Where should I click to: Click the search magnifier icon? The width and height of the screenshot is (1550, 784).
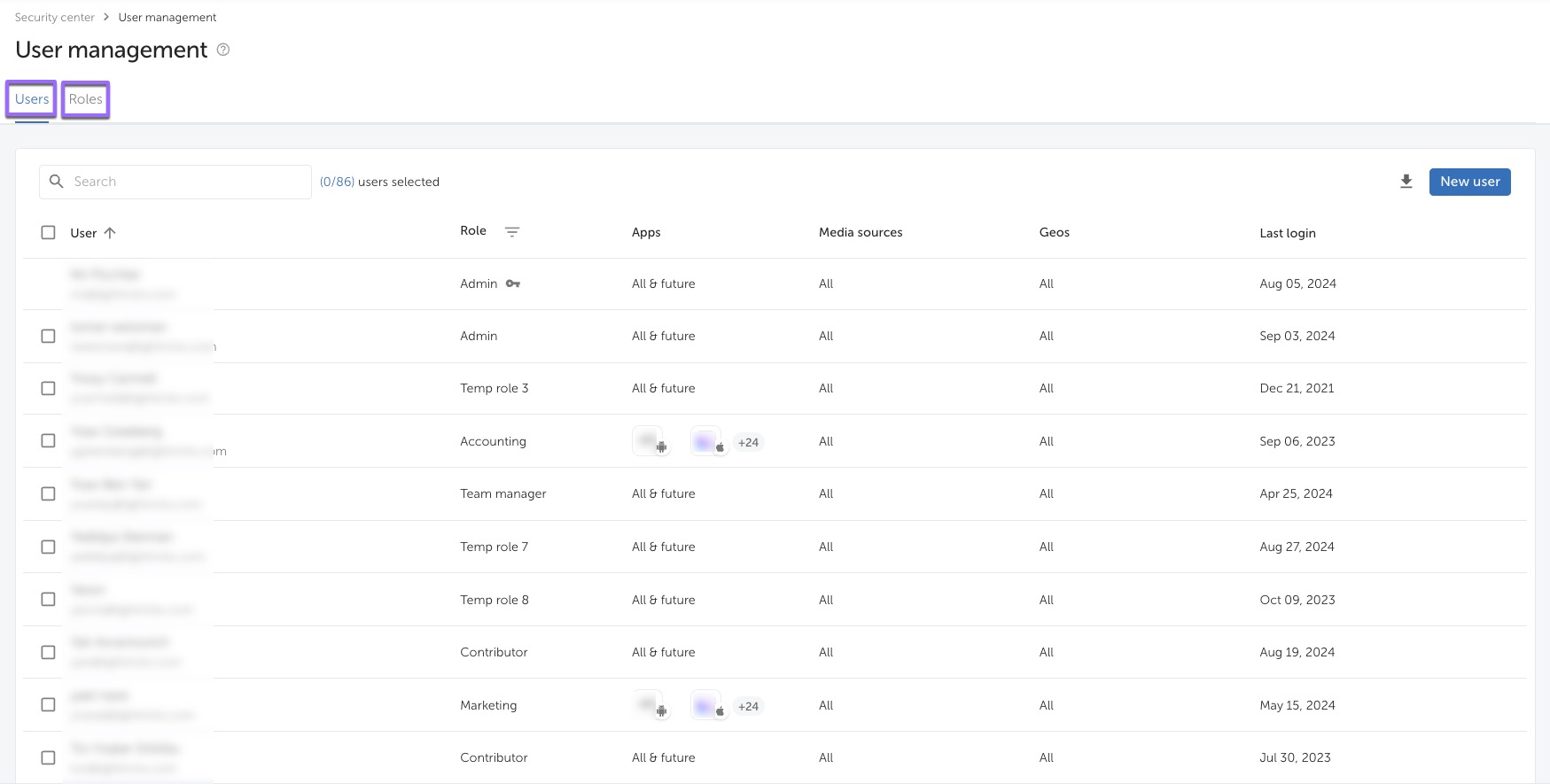(57, 182)
